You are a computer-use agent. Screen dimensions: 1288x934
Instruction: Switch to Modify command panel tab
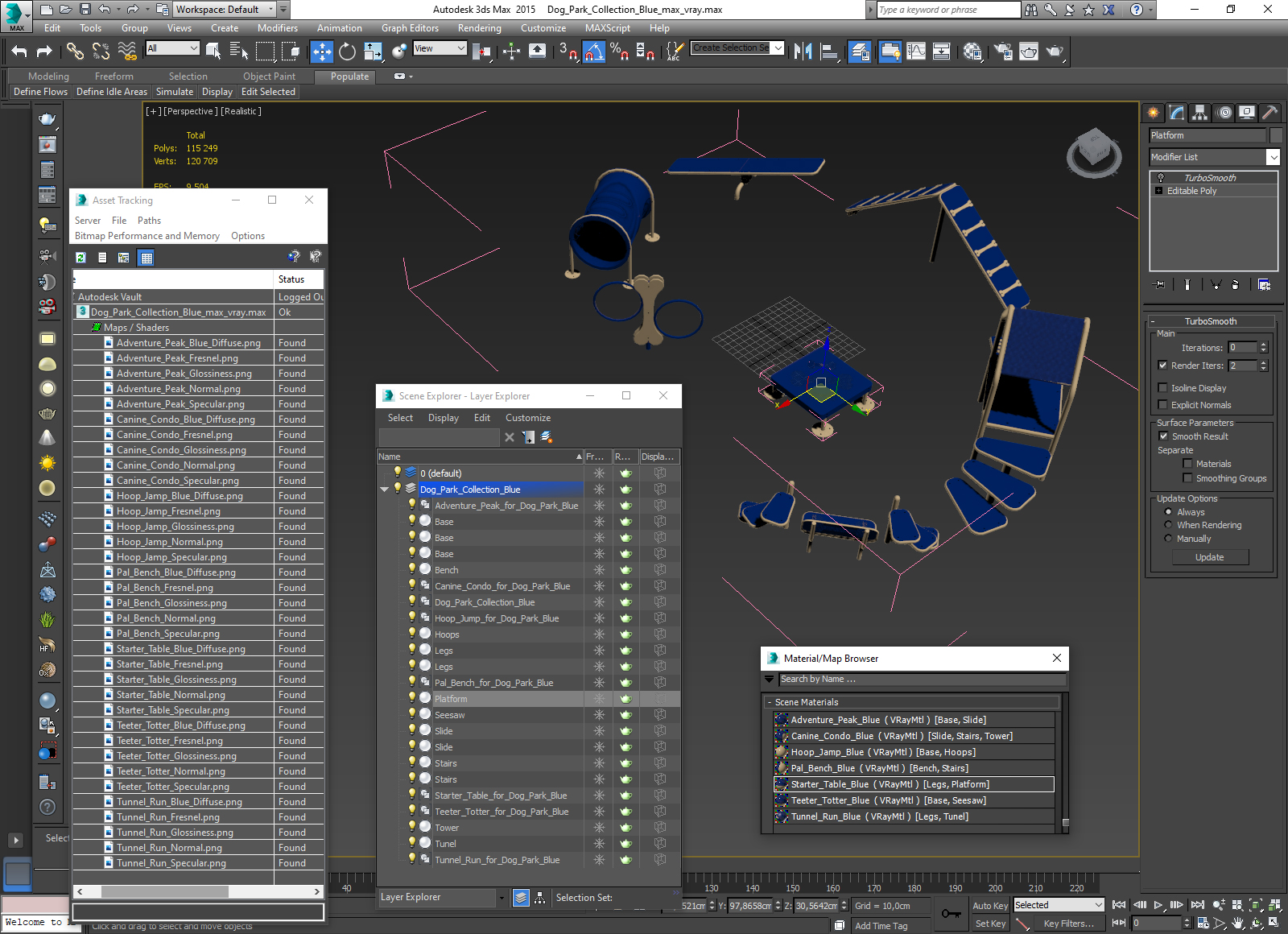coord(1177,113)
